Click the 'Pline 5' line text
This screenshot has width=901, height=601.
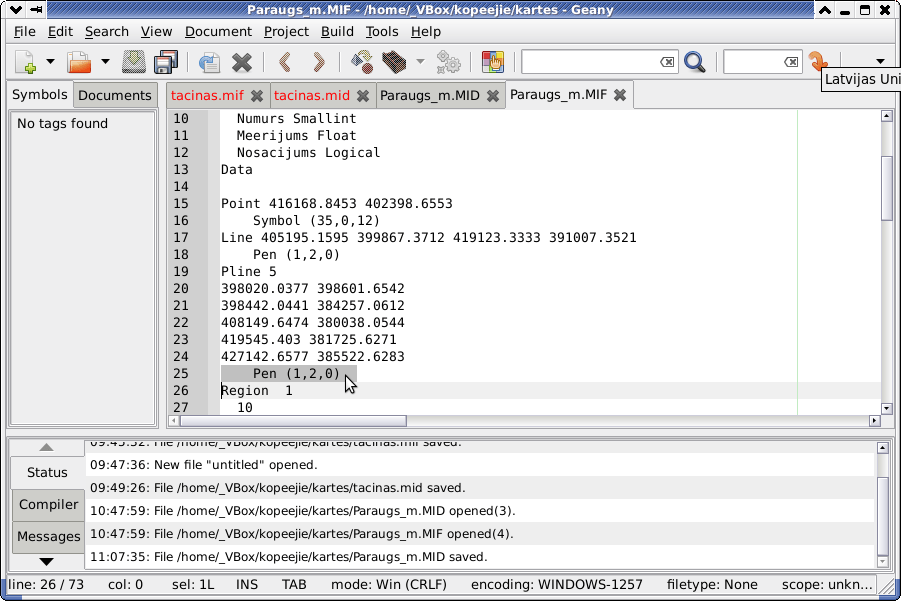(249, 272)
